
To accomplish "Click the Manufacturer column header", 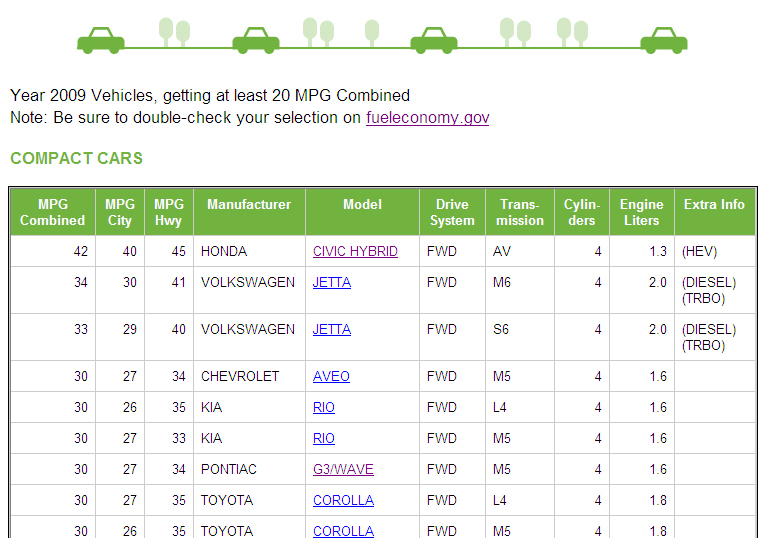I will pyautogui.click(x=249, y=212).
